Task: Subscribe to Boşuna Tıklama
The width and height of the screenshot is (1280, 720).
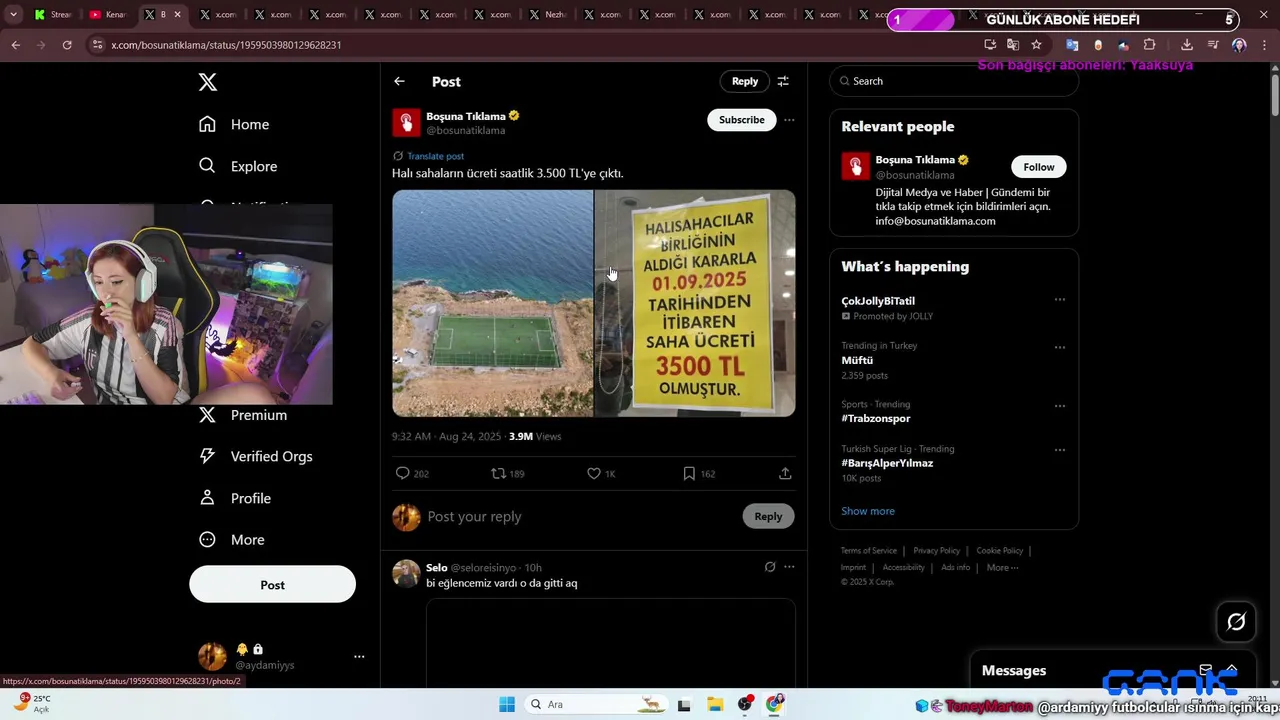Action: [742, 119]
